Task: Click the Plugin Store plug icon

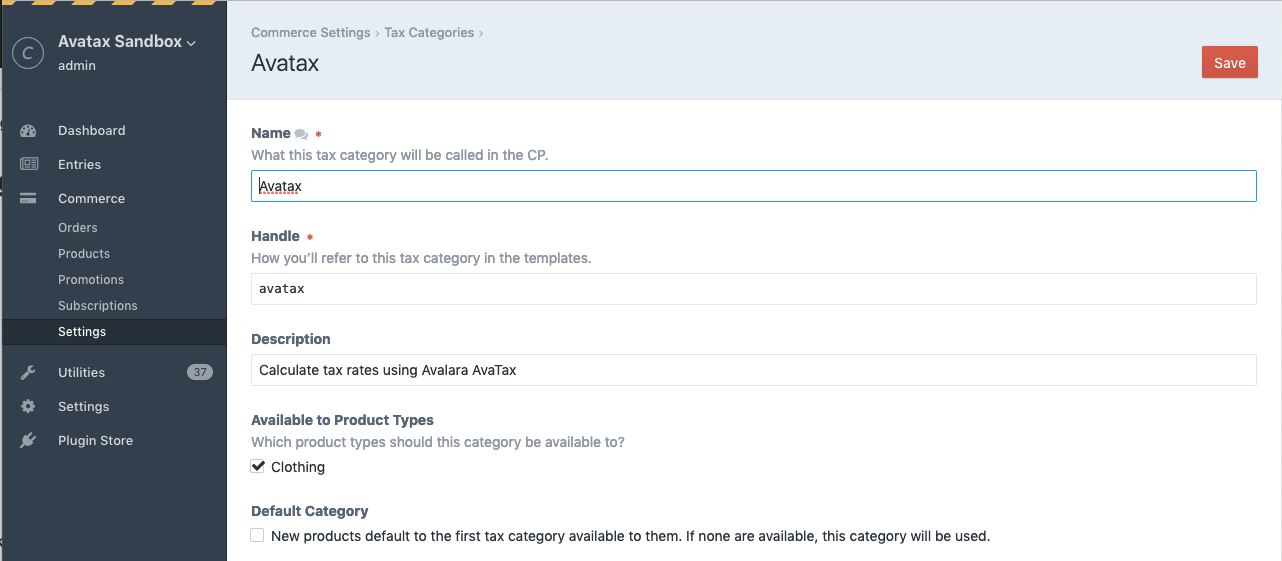Action: [28, 441]
